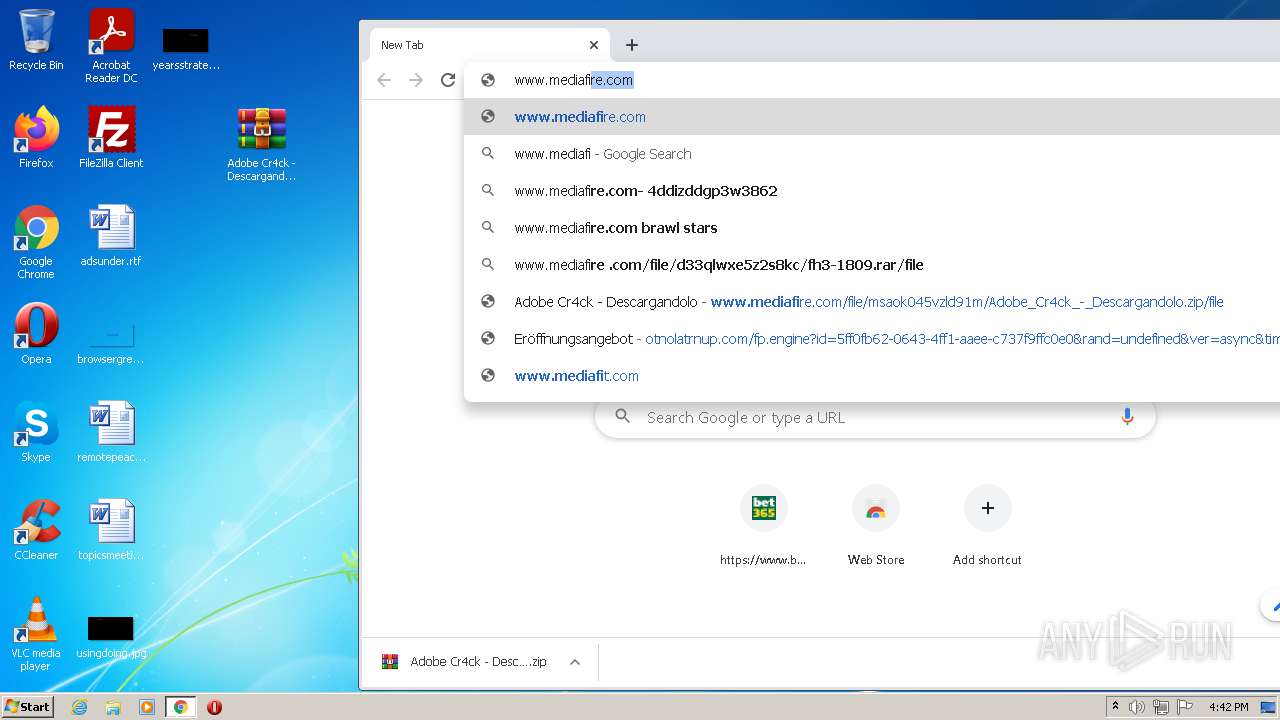Choose www.mediafit.com suggestion
1280x720 pixels.
[872, 376]
